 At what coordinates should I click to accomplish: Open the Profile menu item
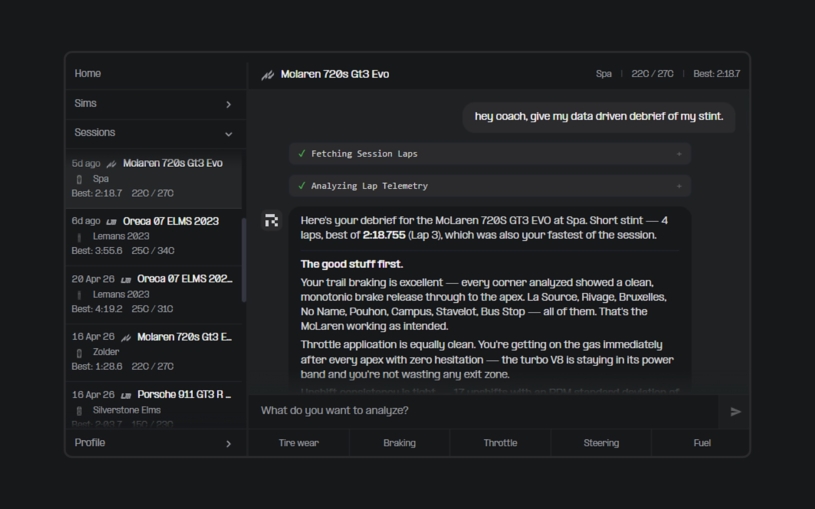tap(155, 443)
